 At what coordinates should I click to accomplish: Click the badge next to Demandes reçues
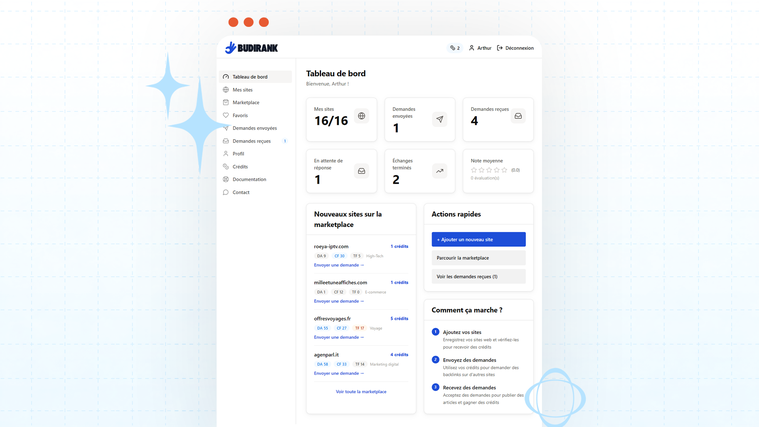(285, 141)
